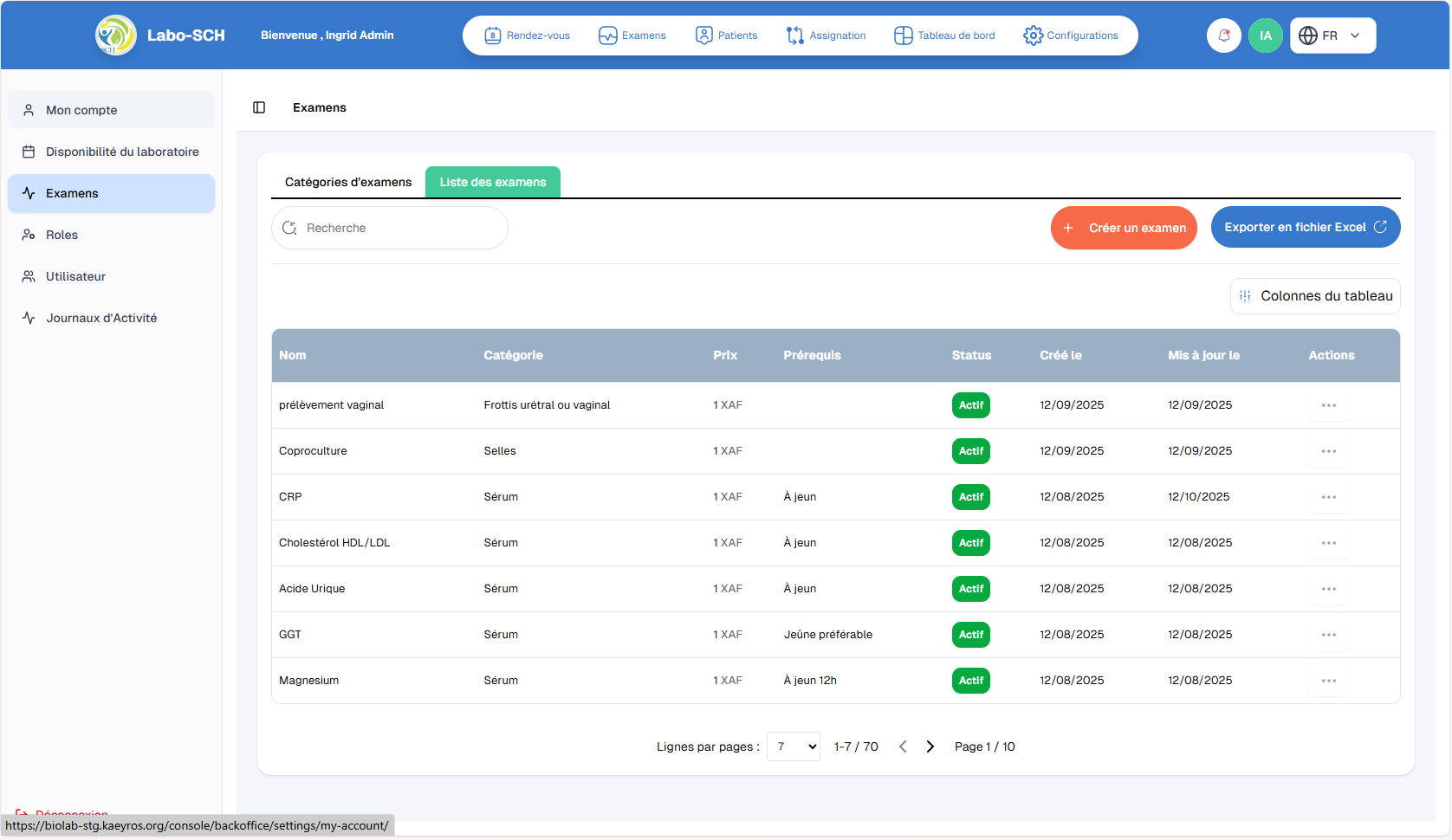Open actions menu for Magnesium row
This screenshot has width=1452, height=840.
pos(1328,681)
